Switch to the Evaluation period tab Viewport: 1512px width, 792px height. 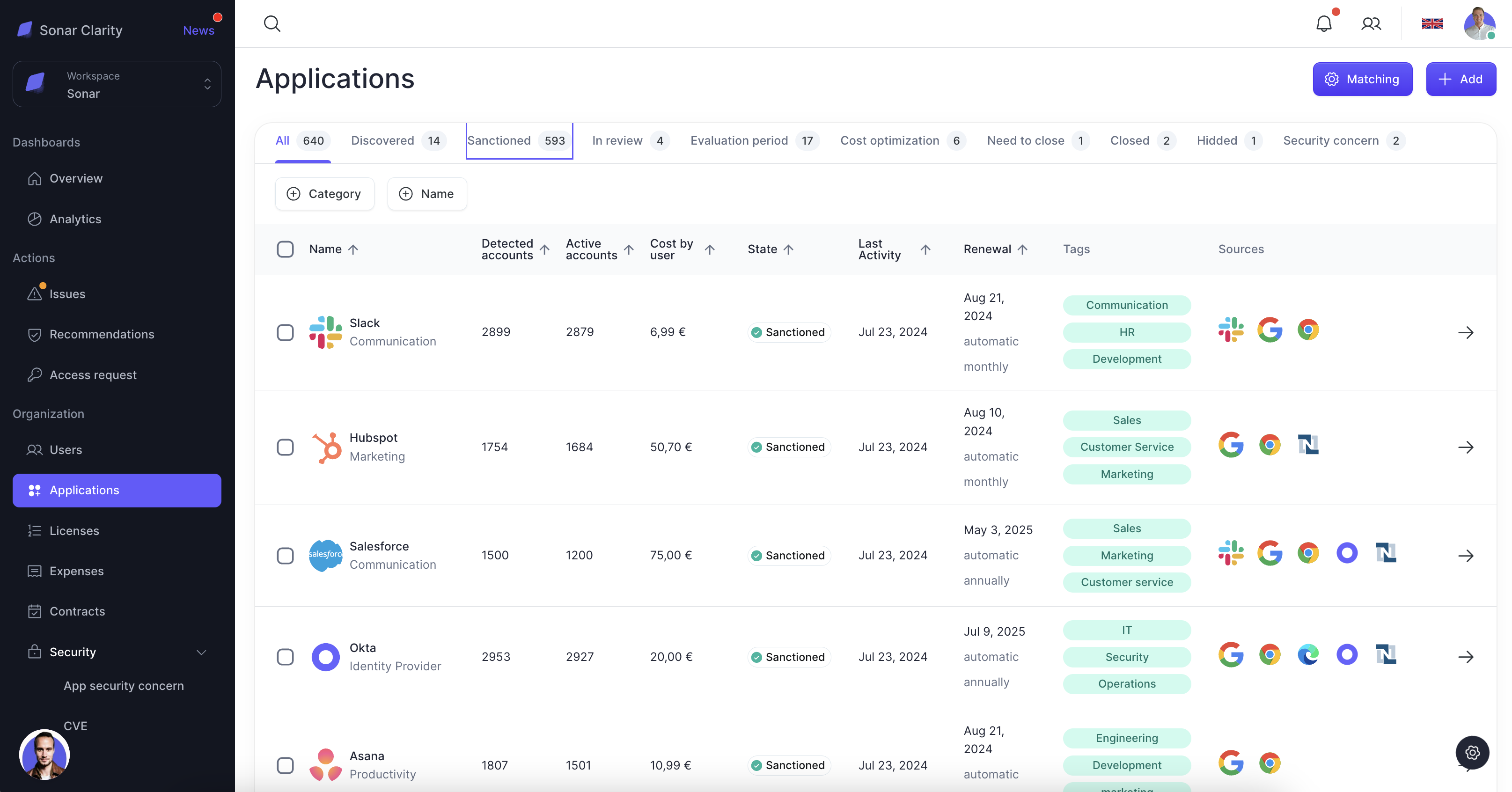click(x=755, y=140)
